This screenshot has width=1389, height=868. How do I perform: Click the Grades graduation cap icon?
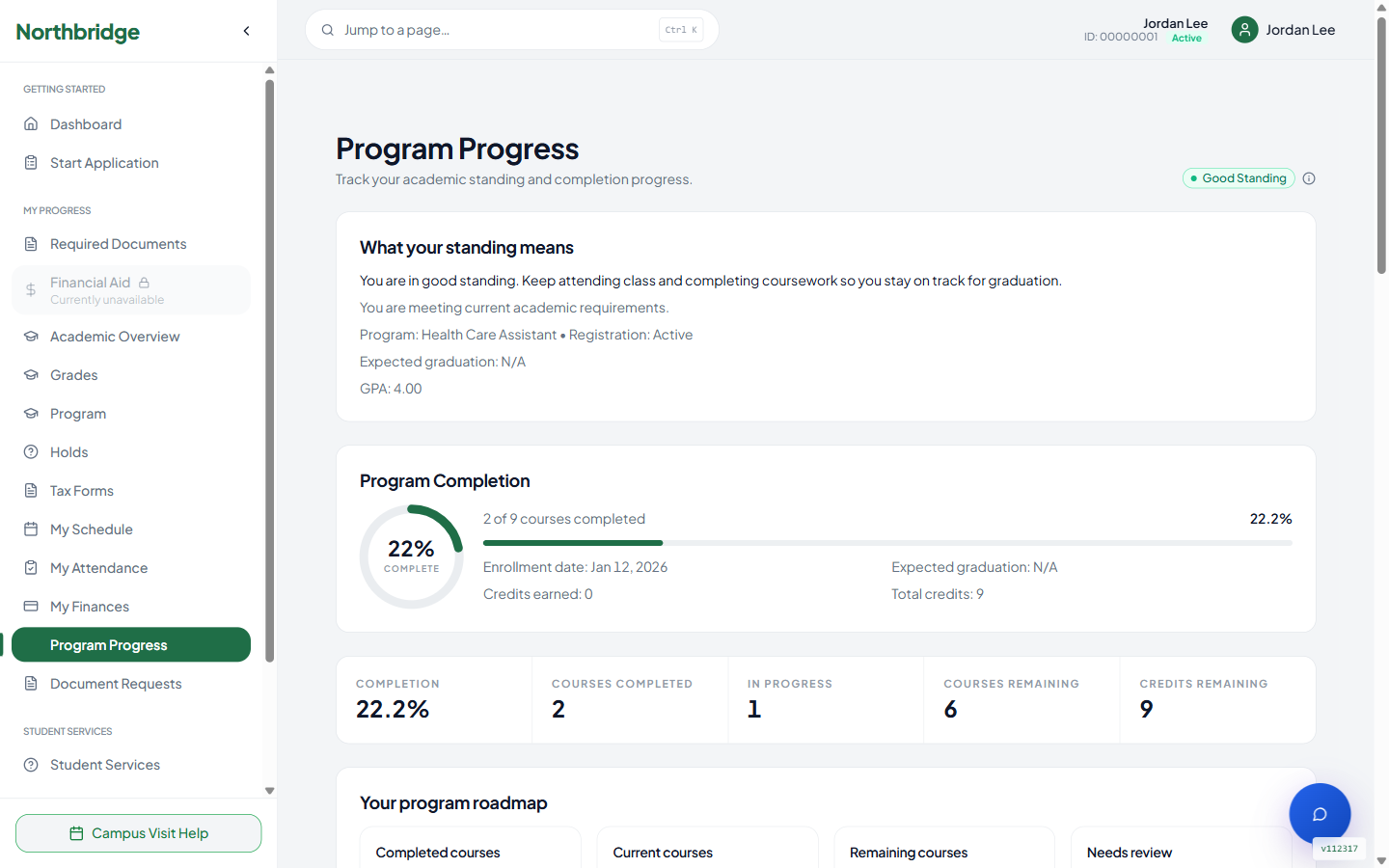pos(31,375)
